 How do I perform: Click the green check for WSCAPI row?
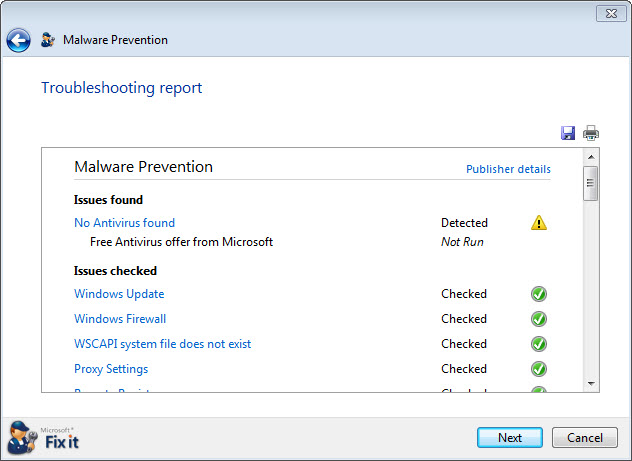coord(539,344)
